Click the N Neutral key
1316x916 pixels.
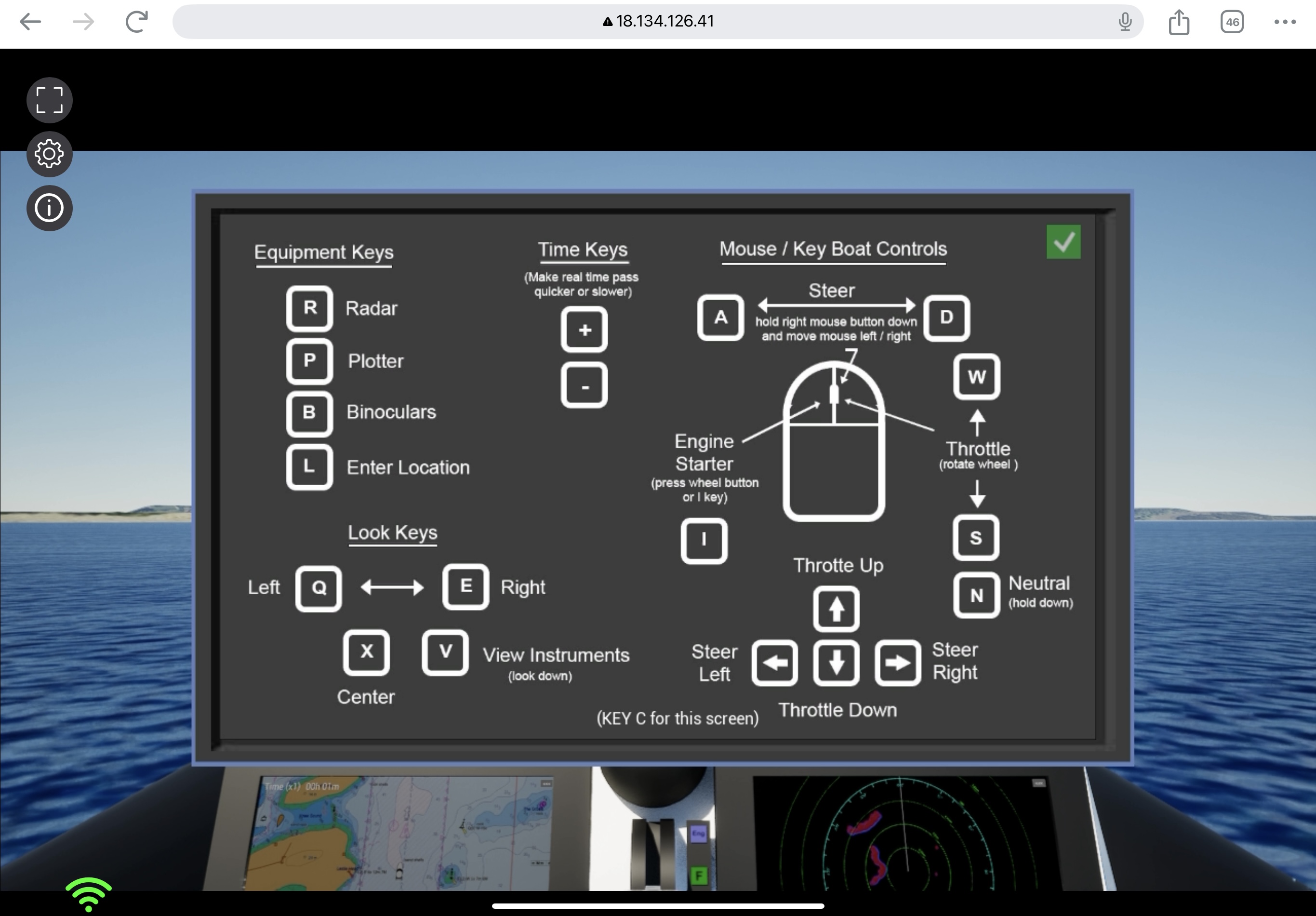pos(977,596)
